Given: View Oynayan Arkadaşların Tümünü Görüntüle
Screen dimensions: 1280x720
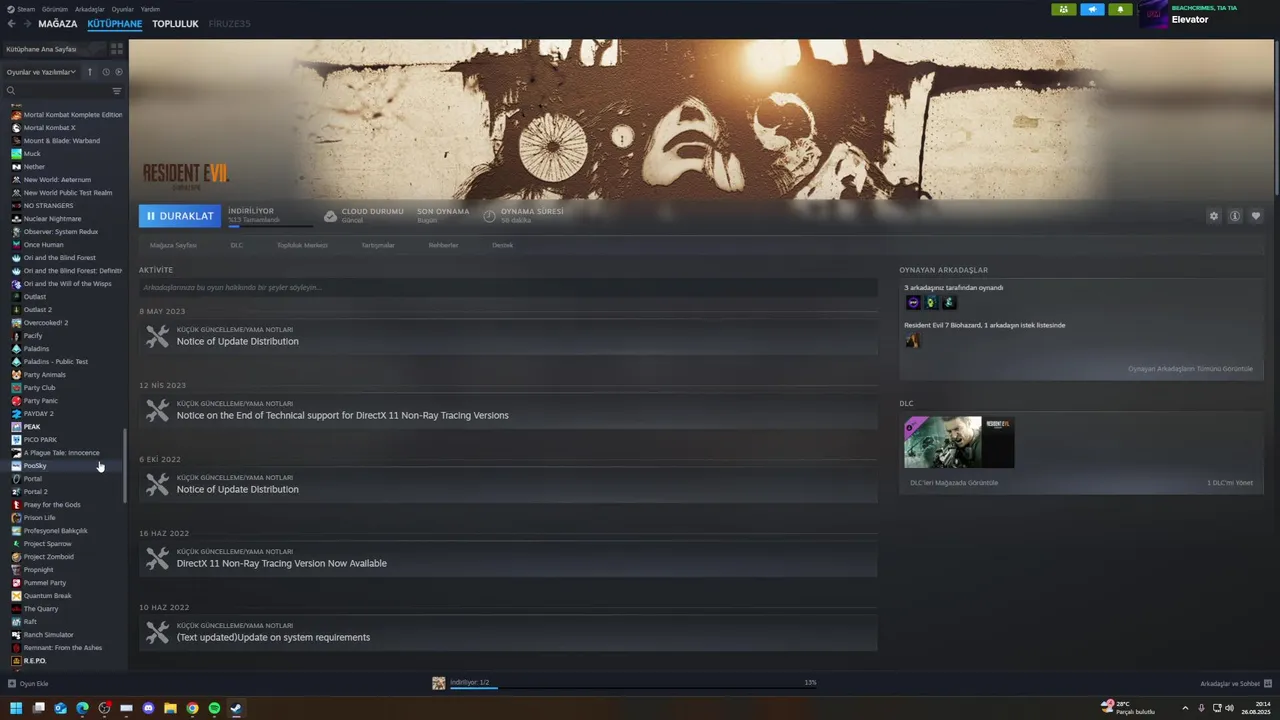Looking at the screenshot, I should (x=1190, y=369).
